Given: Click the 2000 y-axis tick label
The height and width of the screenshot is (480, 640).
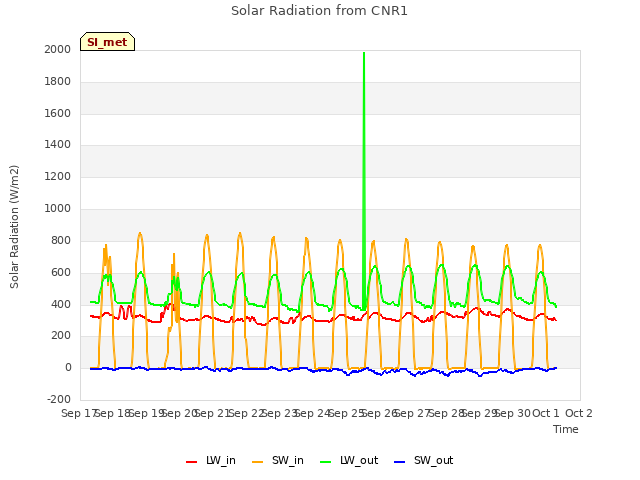Looking at the screenshot, I should click(x=58, y=49).
